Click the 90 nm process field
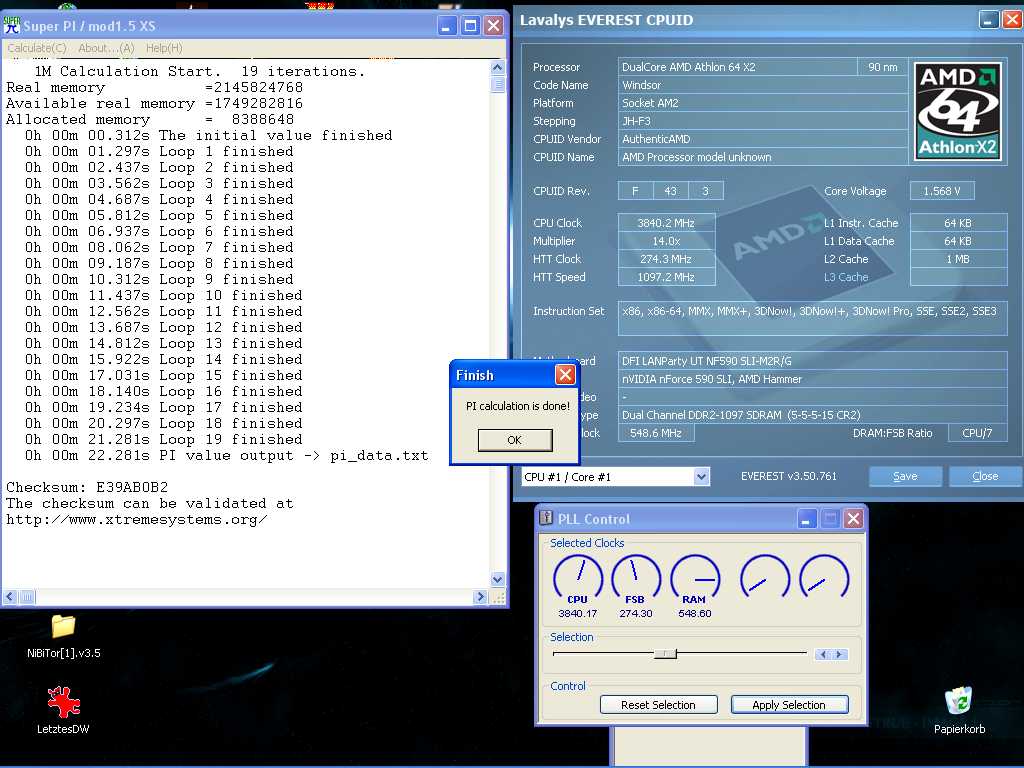1024x768 pixels. 883,67
